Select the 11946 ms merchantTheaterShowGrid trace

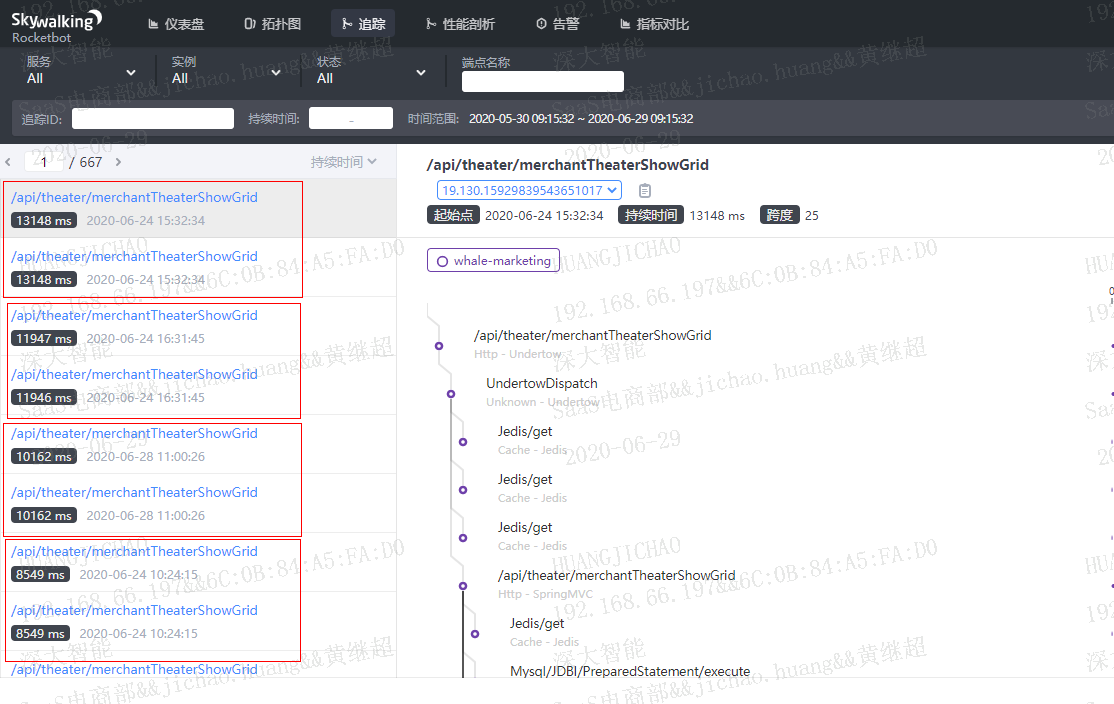pyautogui.click(x=198, y=385)
